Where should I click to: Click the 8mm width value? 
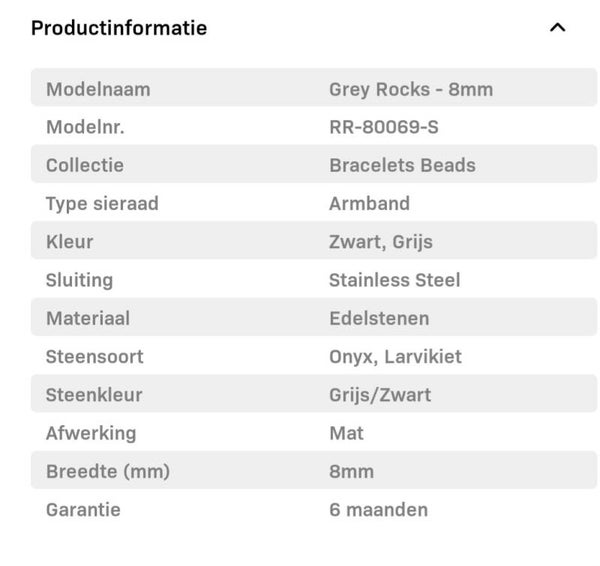351,471
